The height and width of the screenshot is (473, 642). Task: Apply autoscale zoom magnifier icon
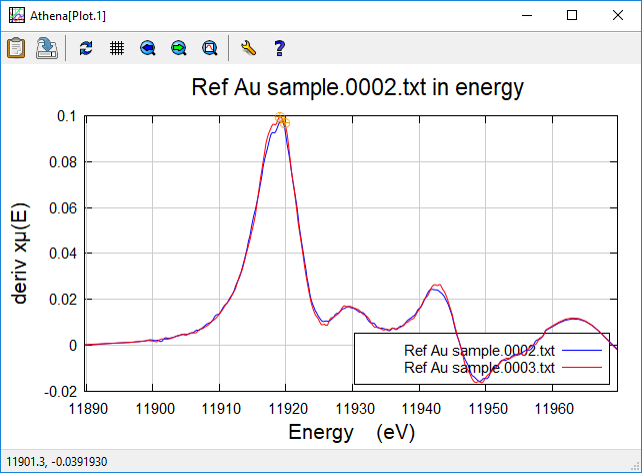210,48
